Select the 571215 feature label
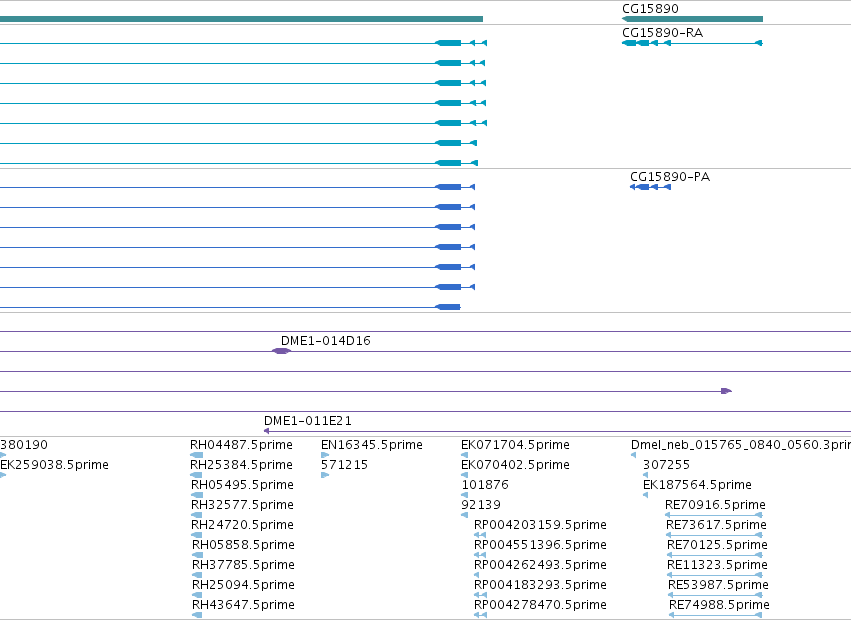 coord(344,465)
